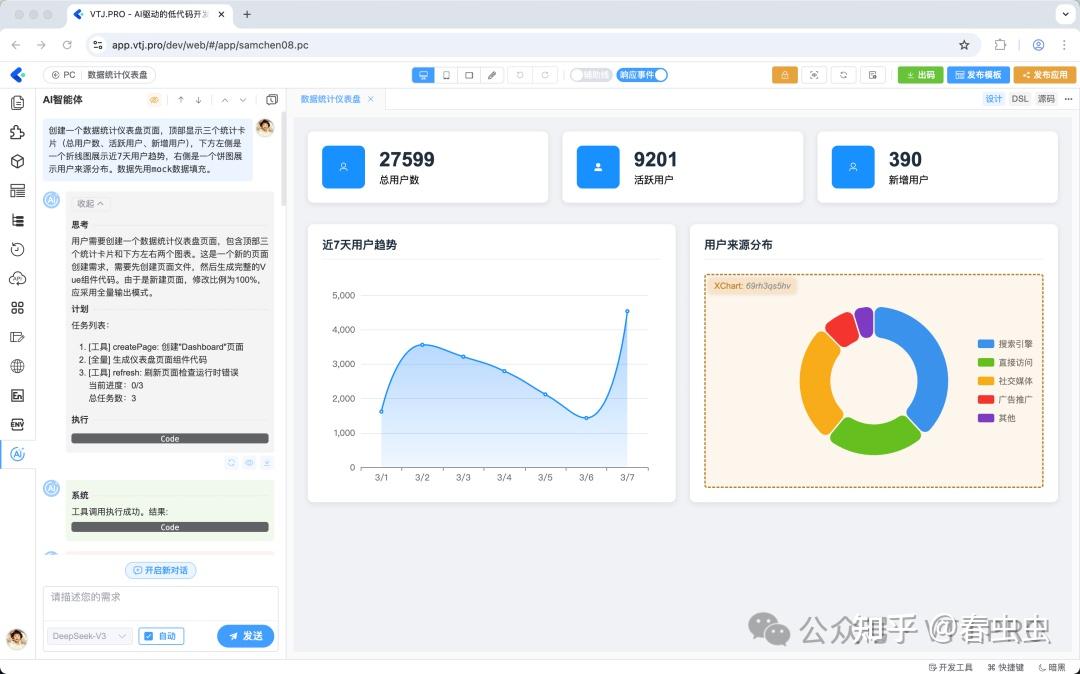Click the focus-frame preview icon in toolbar
Image resolution: width=1080 pixels, height=674 pixels.
(x=814, y=75)
